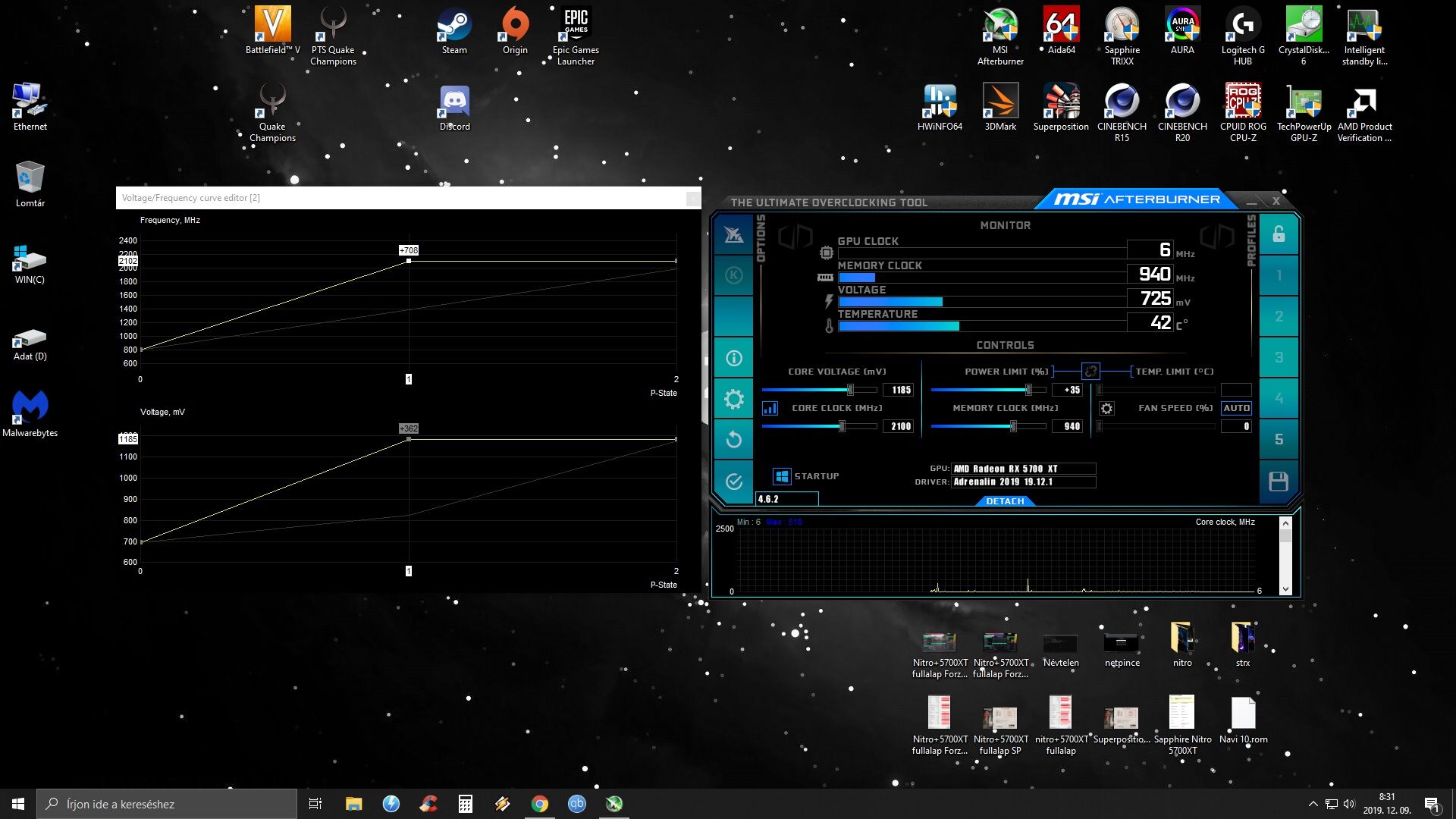
Task: Open voltage/frequency curve editor bars icon
Action: pyautogui.click(x=770, y=408)
